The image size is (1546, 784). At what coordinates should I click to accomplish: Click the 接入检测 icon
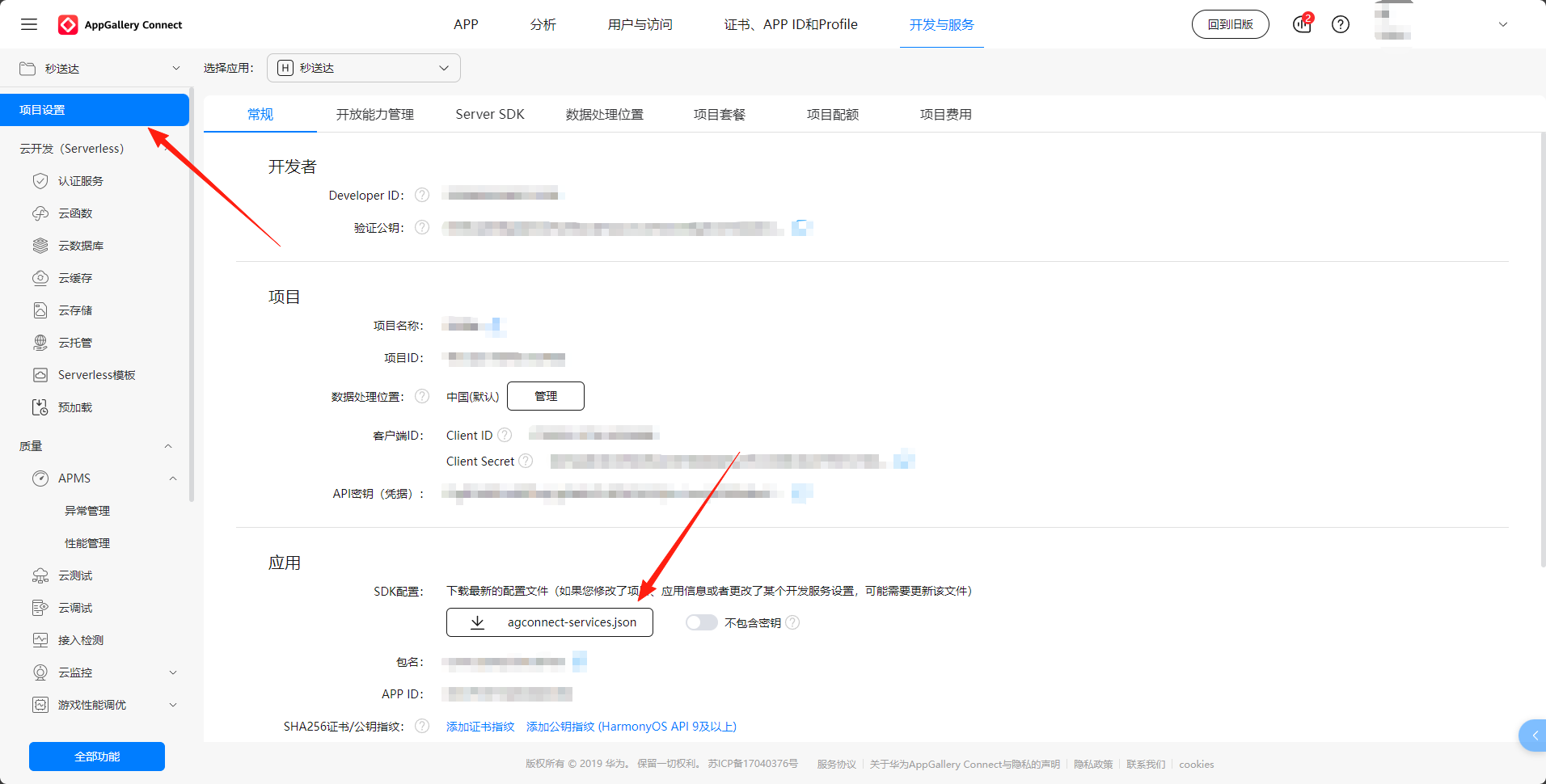pyautogui.click(x=40, y=640)
